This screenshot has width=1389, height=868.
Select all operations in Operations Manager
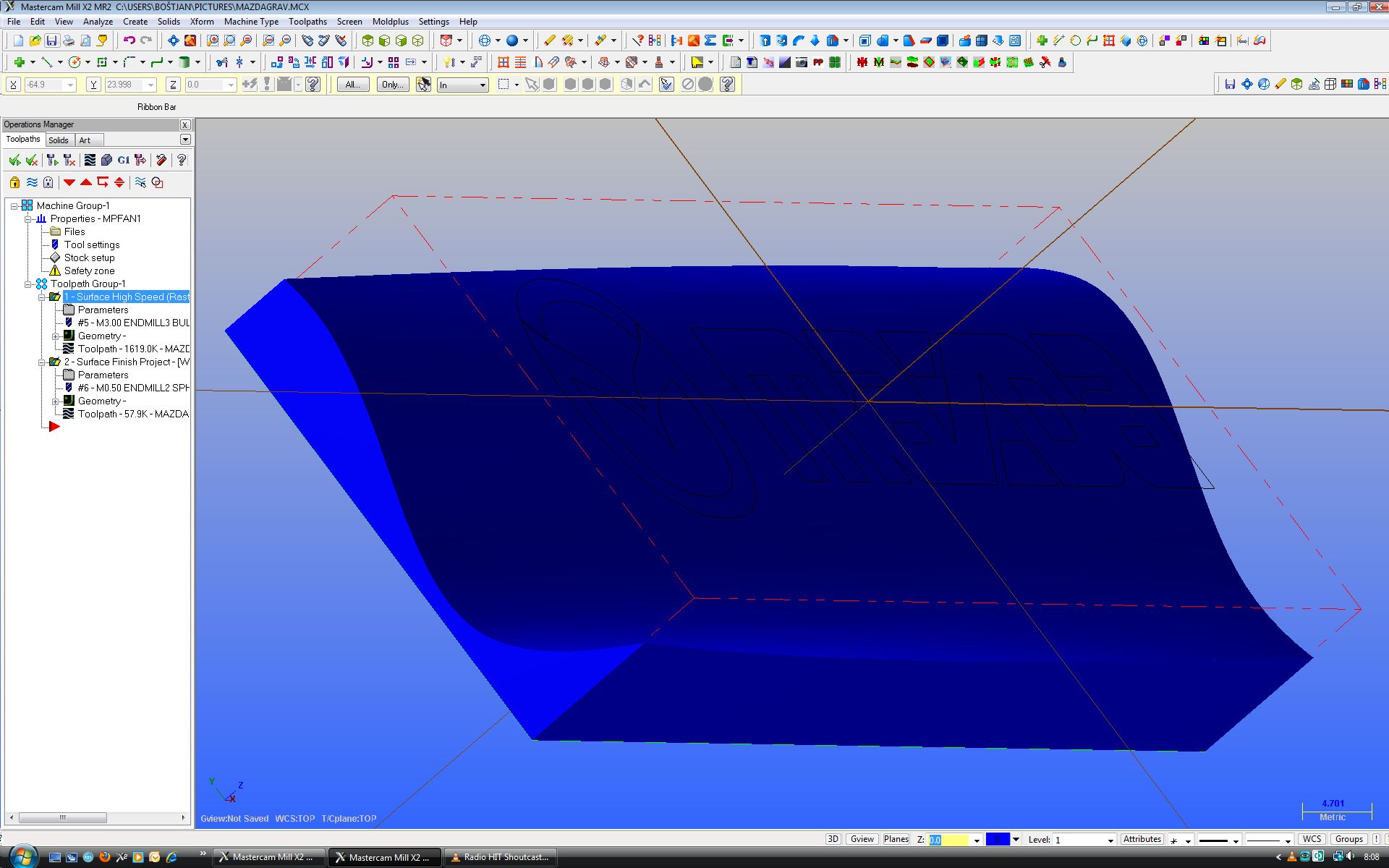coord(14,160)
